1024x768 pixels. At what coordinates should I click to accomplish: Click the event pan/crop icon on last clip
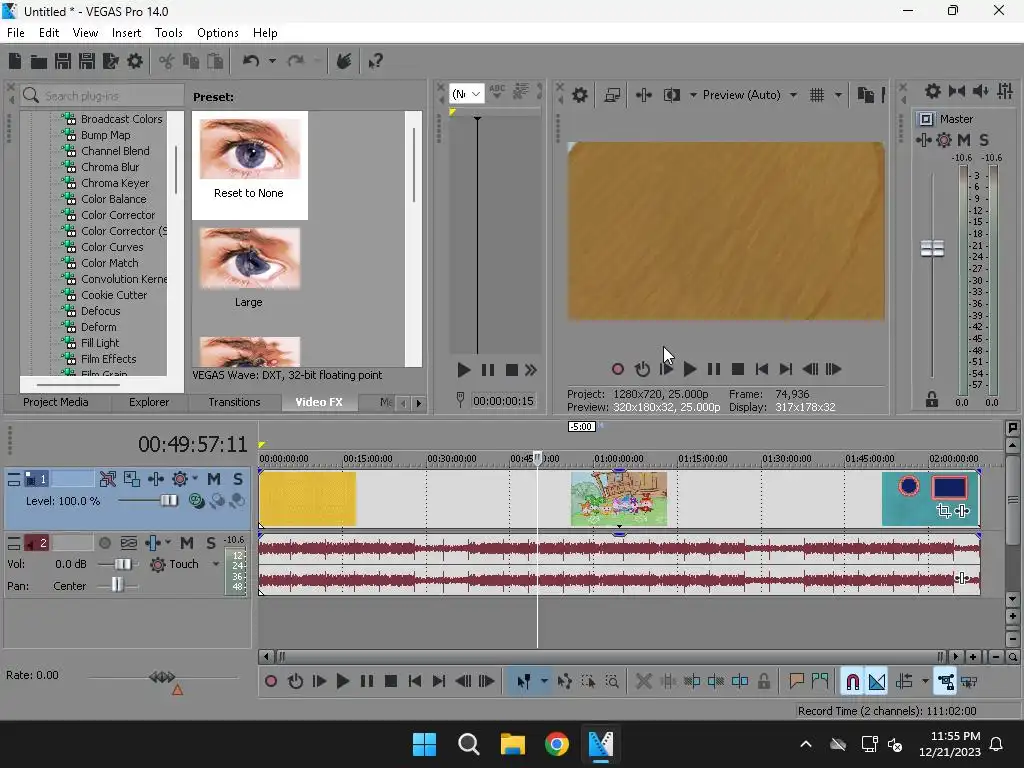point(943,511)
